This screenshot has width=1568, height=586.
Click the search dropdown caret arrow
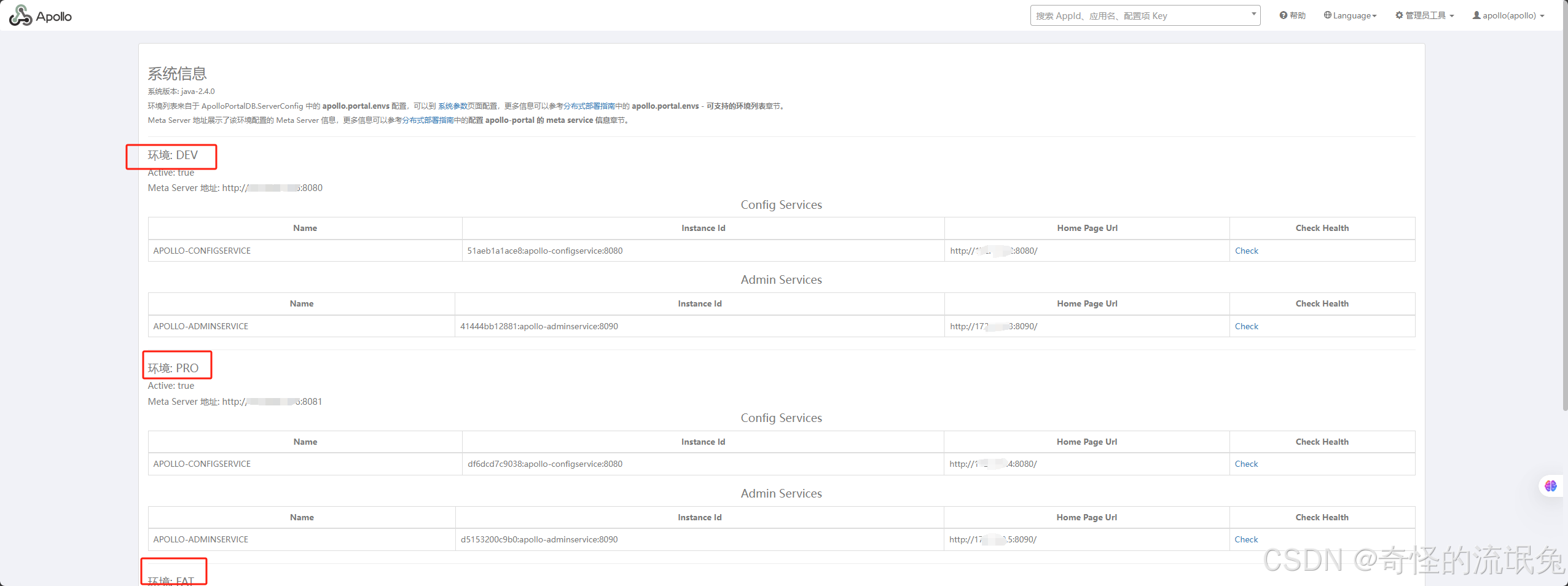(1253, 15)
